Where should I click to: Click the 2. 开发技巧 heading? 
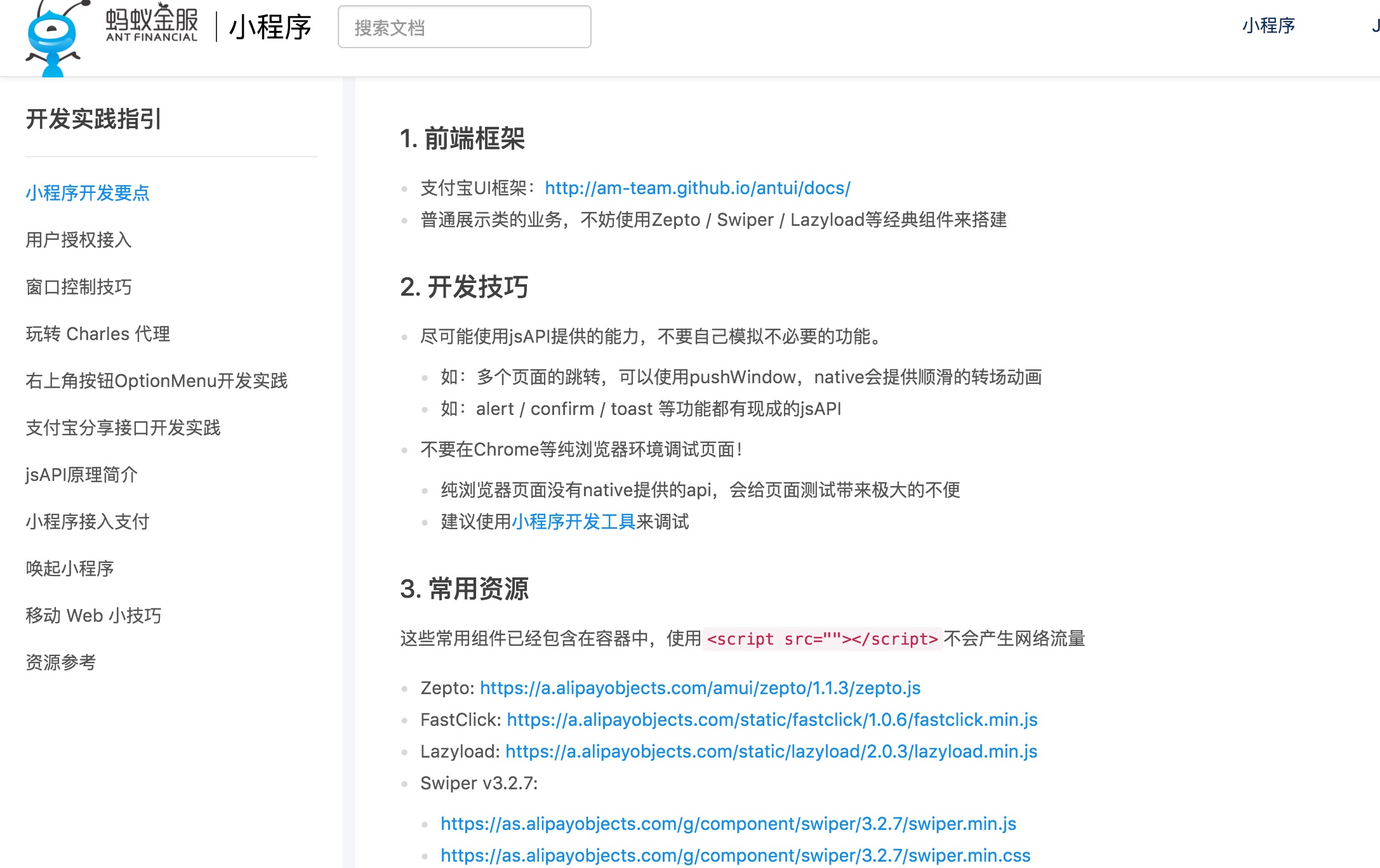coord(464,287)
